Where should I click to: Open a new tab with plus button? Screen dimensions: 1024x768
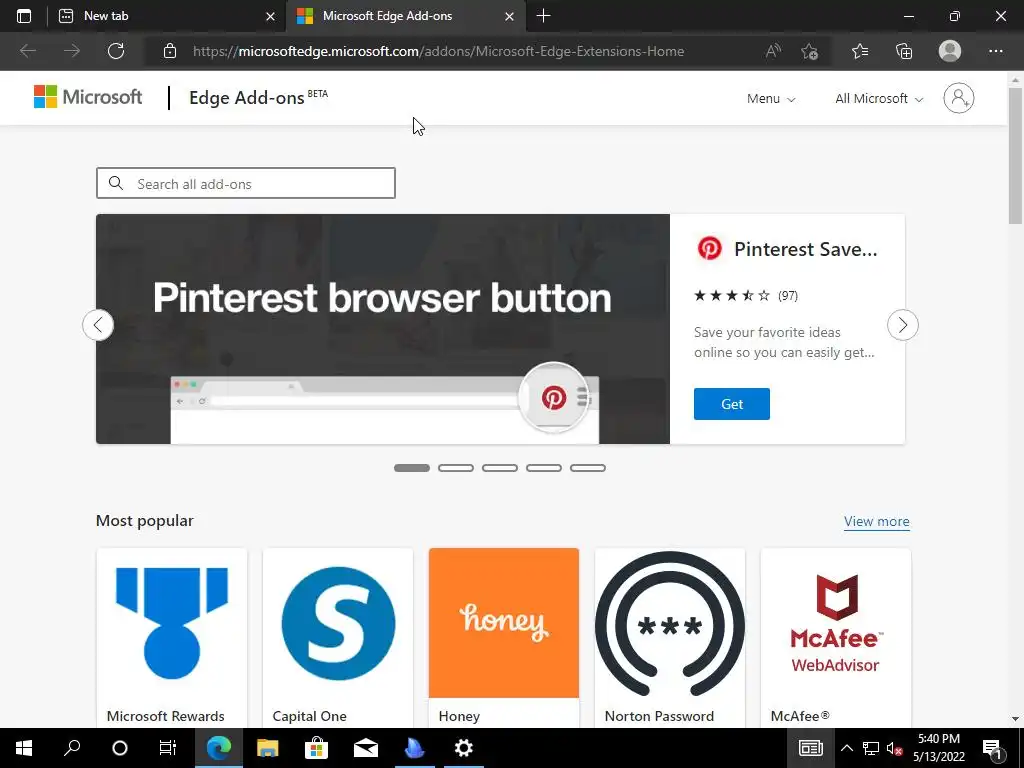click(543, 16)
